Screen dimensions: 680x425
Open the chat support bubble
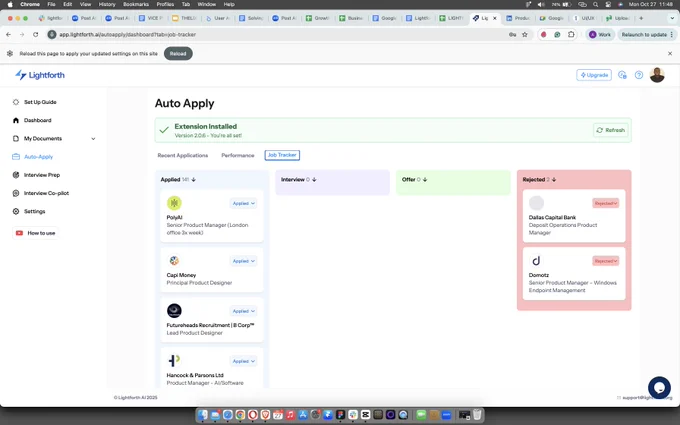click(x=659, y=388)
